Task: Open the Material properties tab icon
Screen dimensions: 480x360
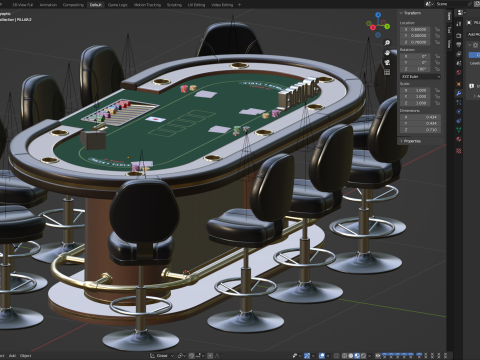Action: pos(459,139)
